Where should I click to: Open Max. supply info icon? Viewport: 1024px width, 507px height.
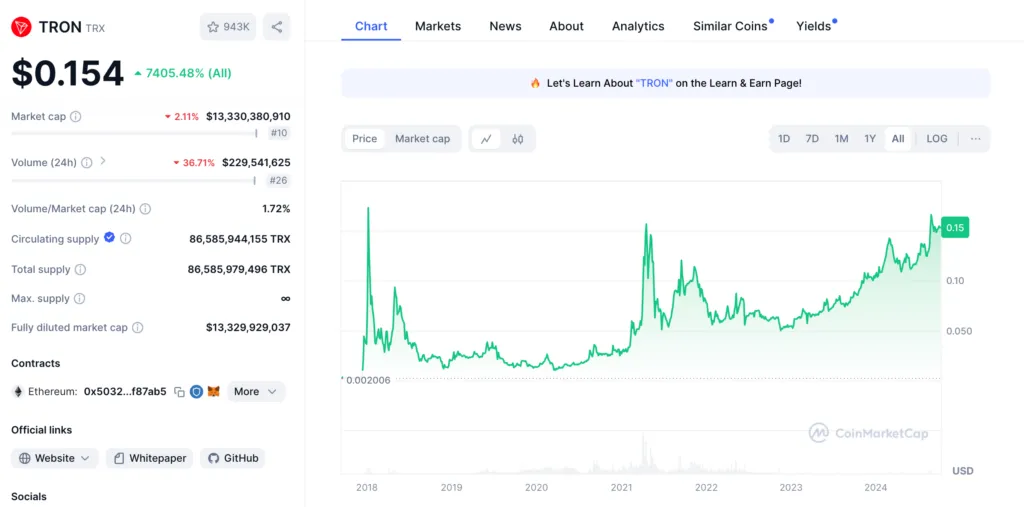click(x=80, y=299)
